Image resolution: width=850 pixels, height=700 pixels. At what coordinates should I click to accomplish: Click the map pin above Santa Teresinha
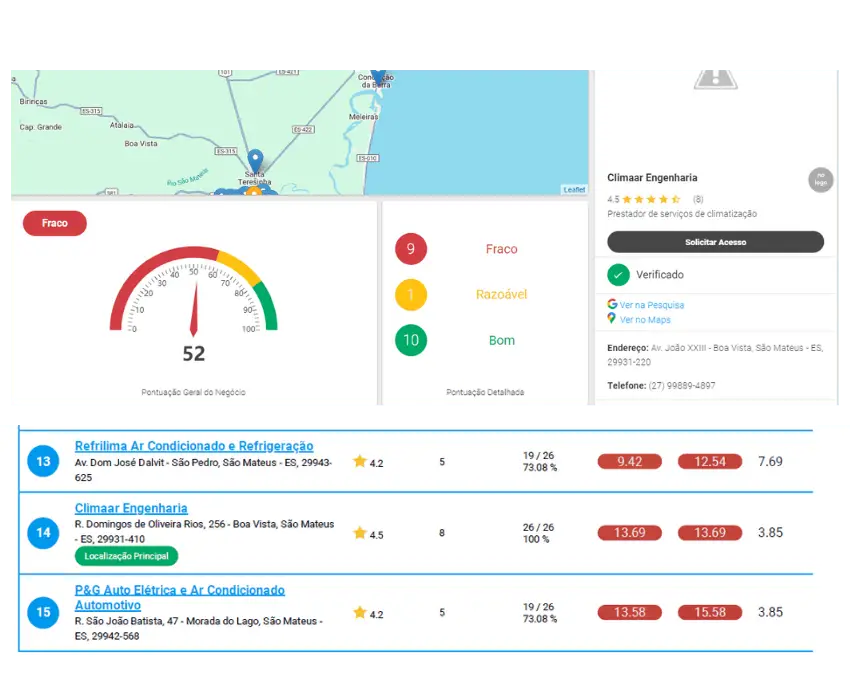pos(255,161)
